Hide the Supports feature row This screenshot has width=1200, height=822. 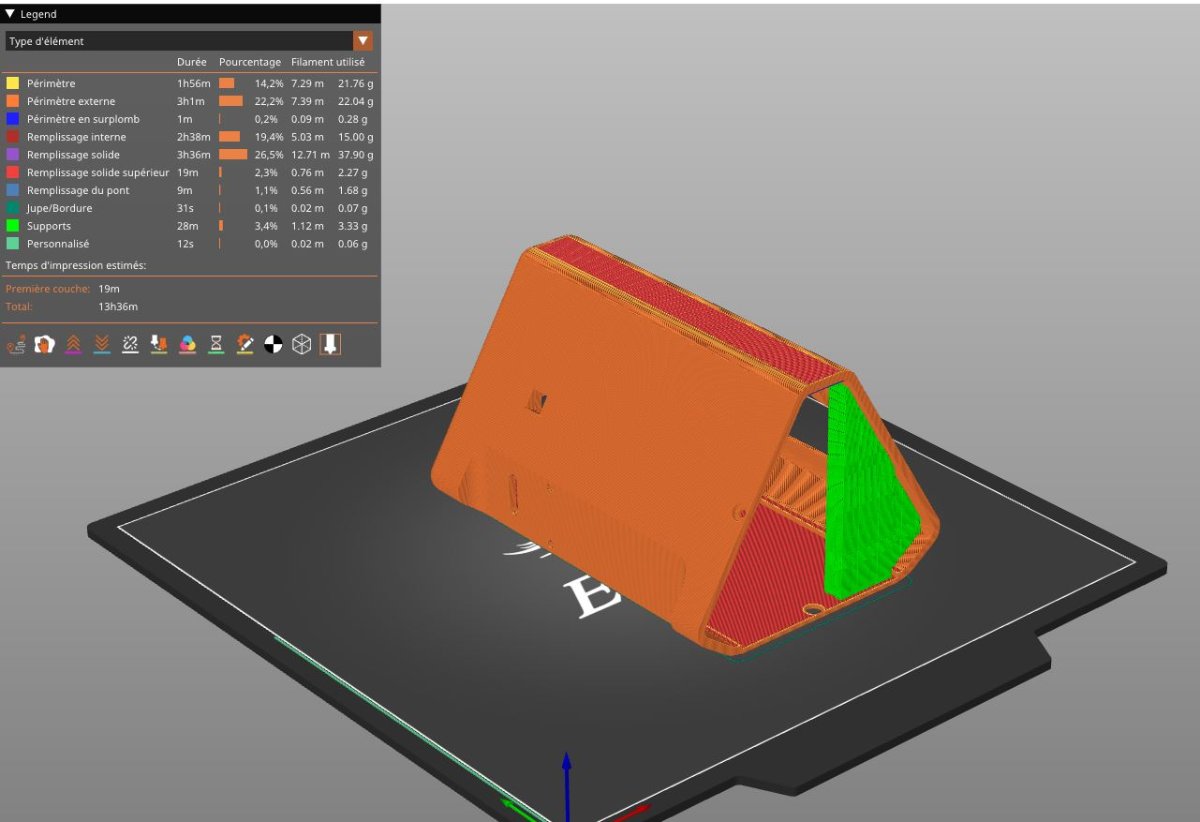click(190, 226)
